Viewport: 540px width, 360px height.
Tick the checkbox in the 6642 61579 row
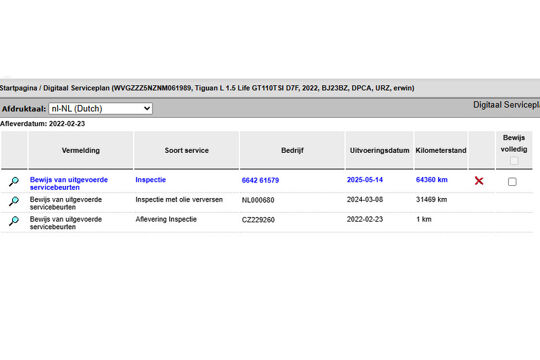click(x=512, y=182)
